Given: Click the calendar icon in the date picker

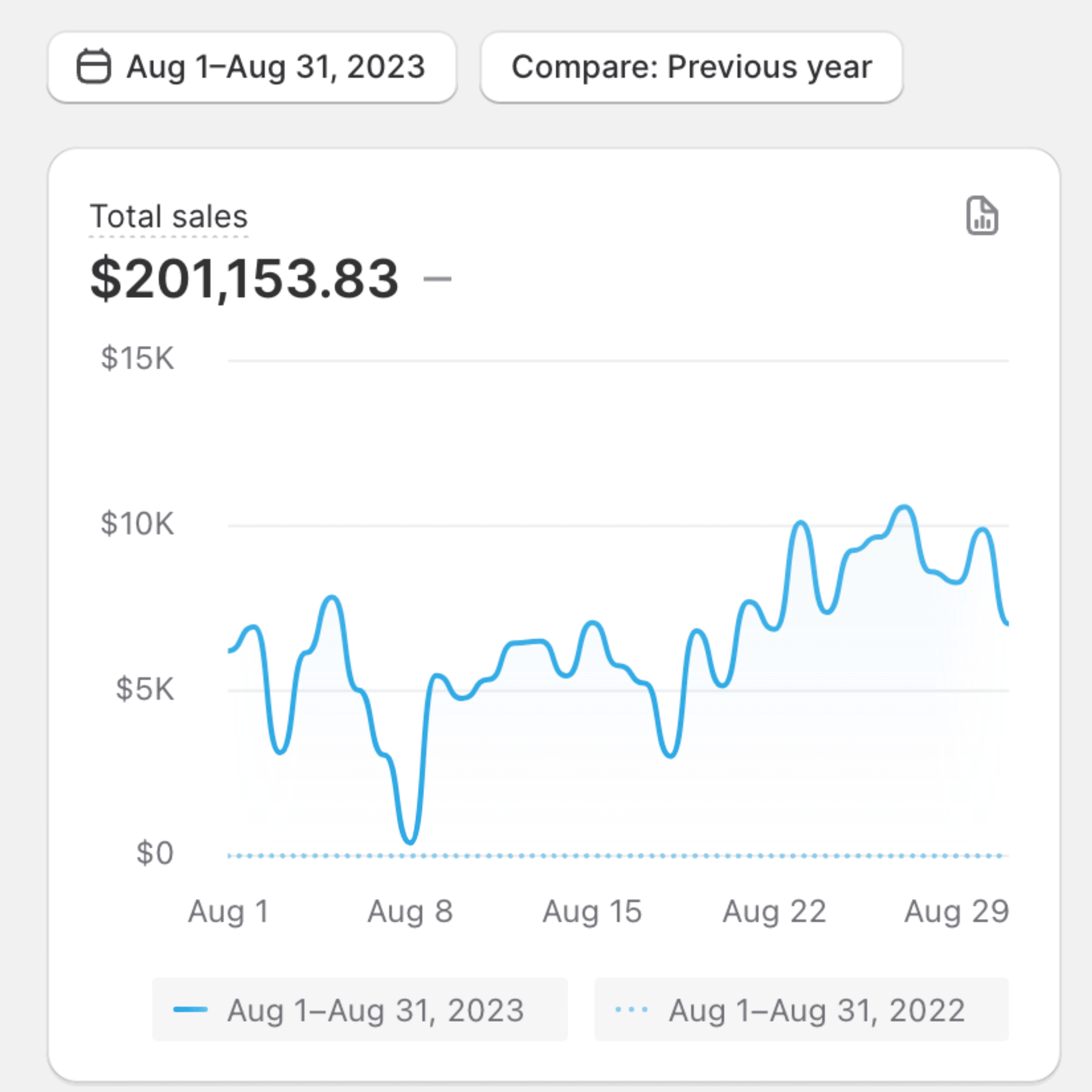Looking at the screenshot, I should pos(93,67).
